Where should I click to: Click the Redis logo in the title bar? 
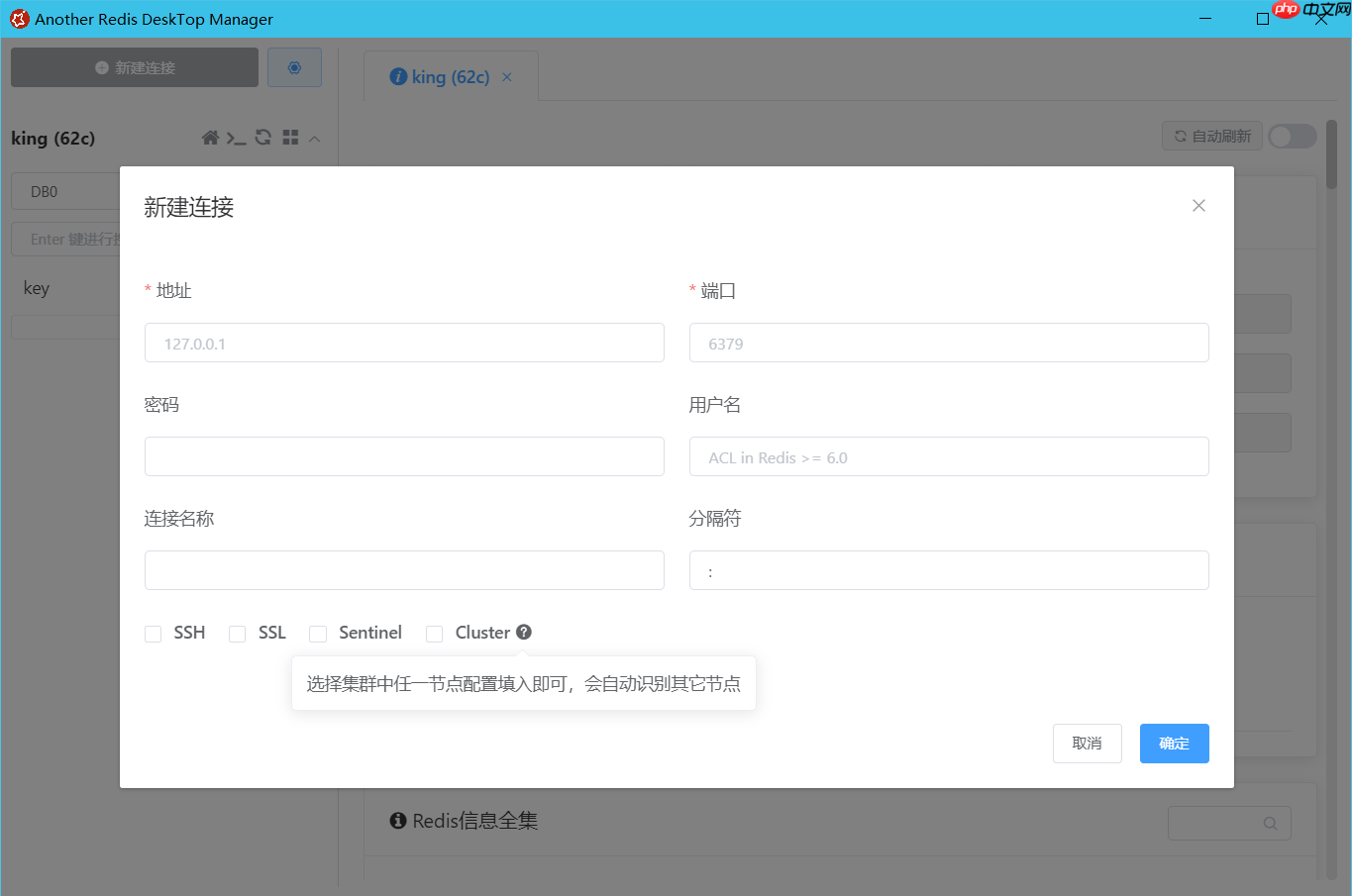click(x=19, y=18)
